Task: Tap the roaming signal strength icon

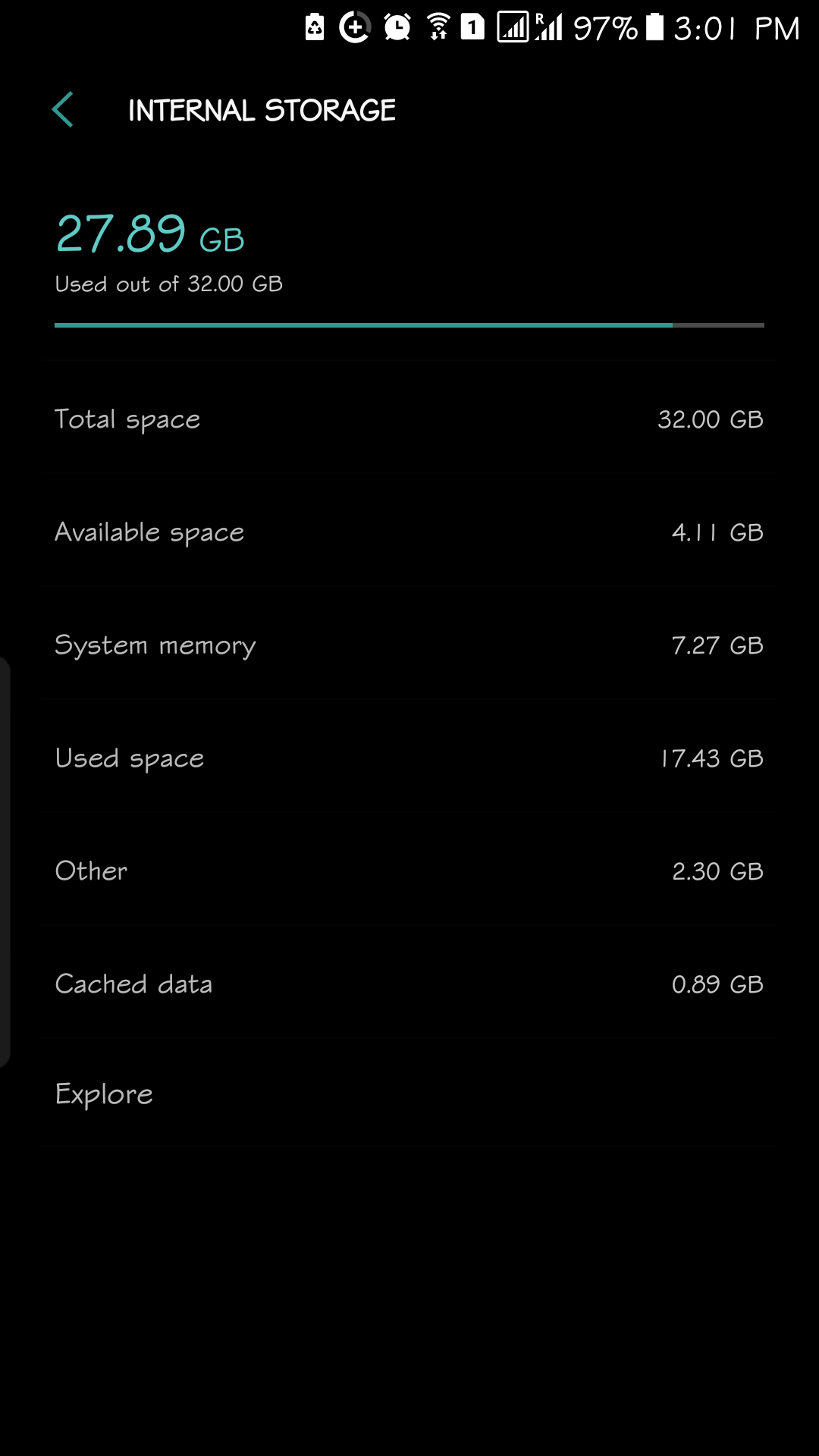Action: pyautogui.click(x=549, y=27)
